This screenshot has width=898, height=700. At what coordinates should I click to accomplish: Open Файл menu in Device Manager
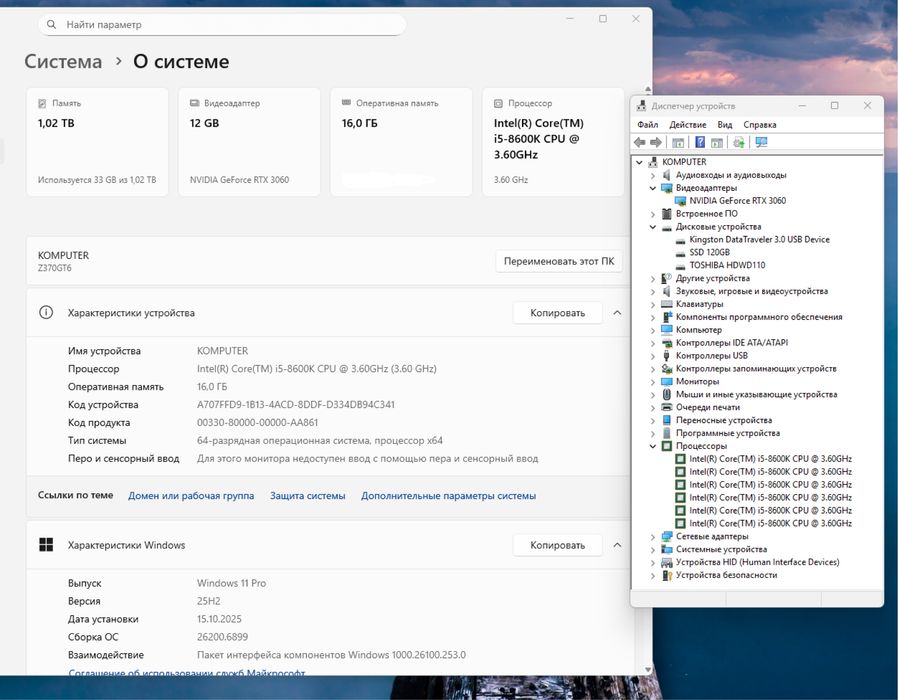coord(648,124)
